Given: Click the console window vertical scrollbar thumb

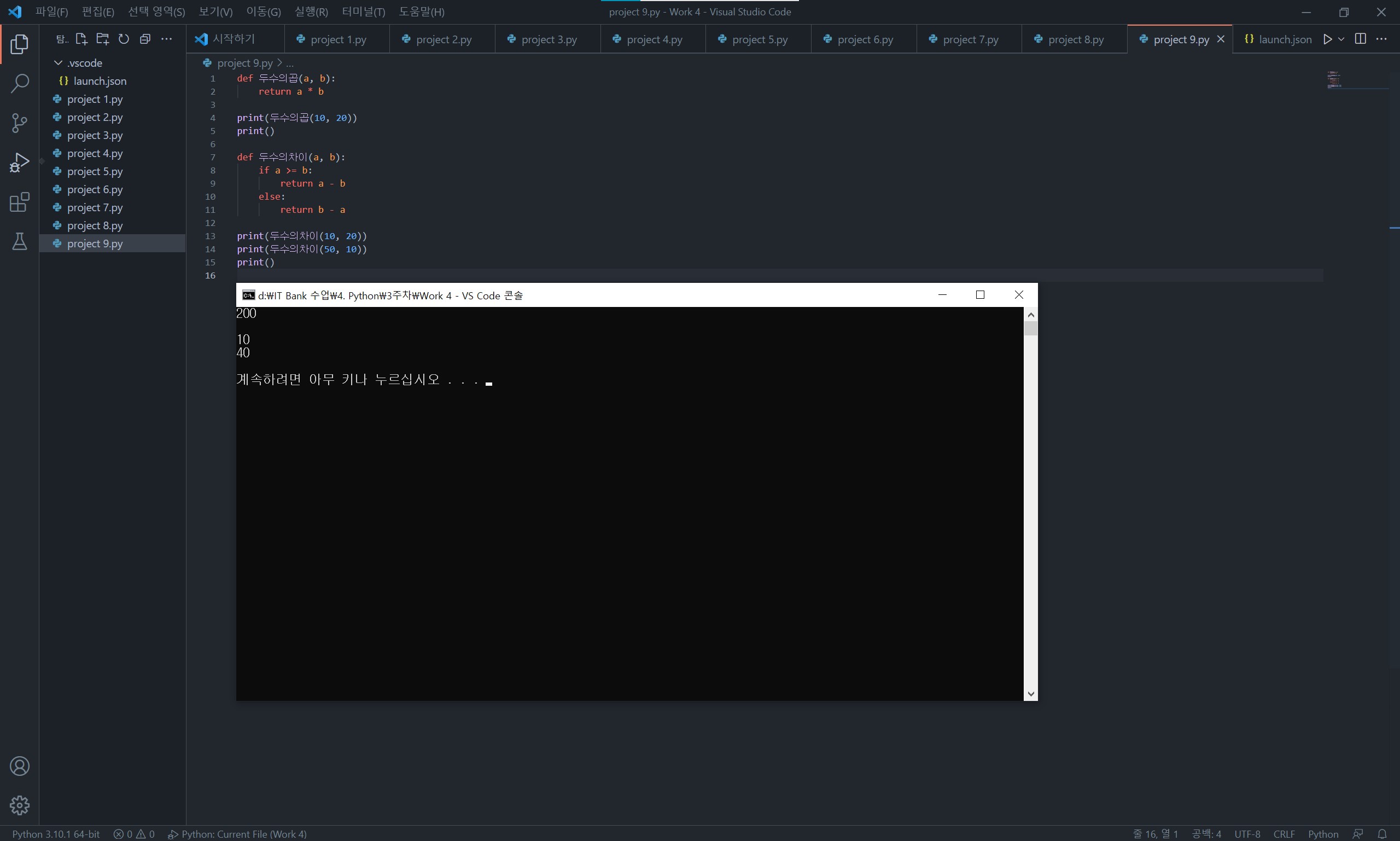Looking at the screenshot, I should point(1030,329).
